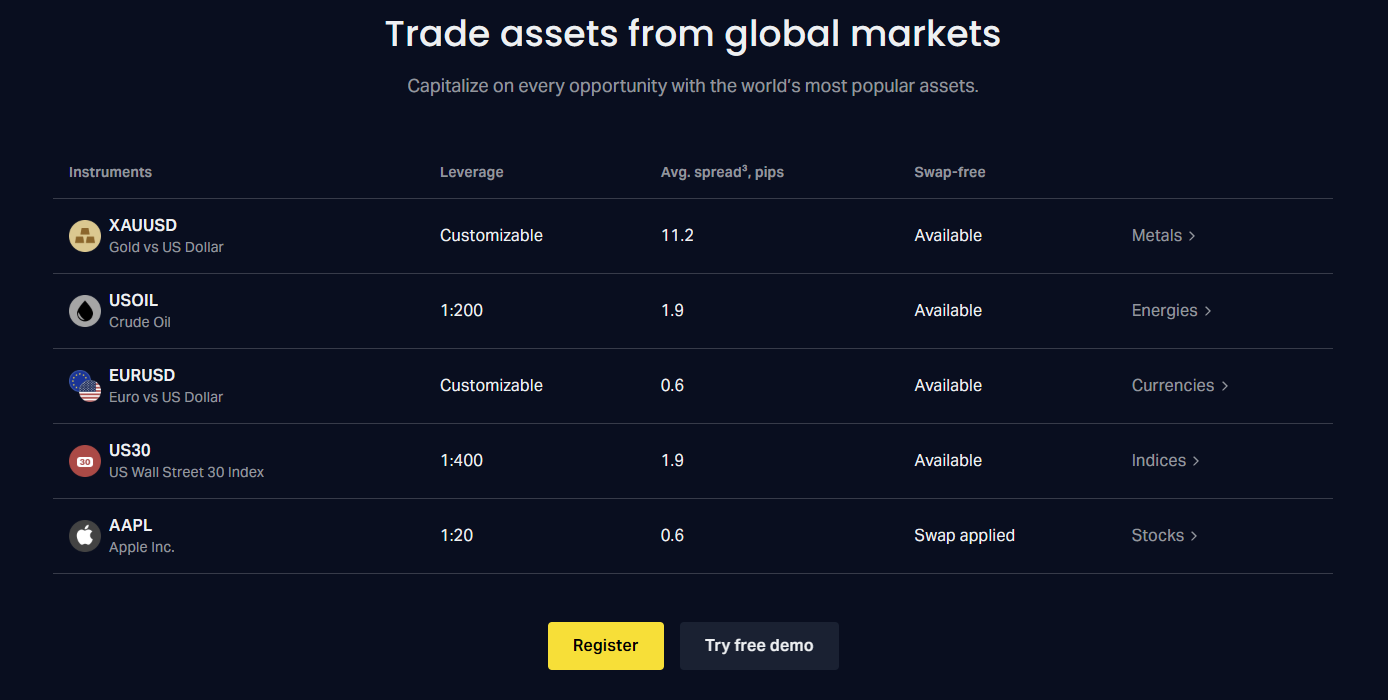The width and height of the screenshot is (1388, 700).
Task: Click the USOIL oil drop icon
Action: pos(85,311)
